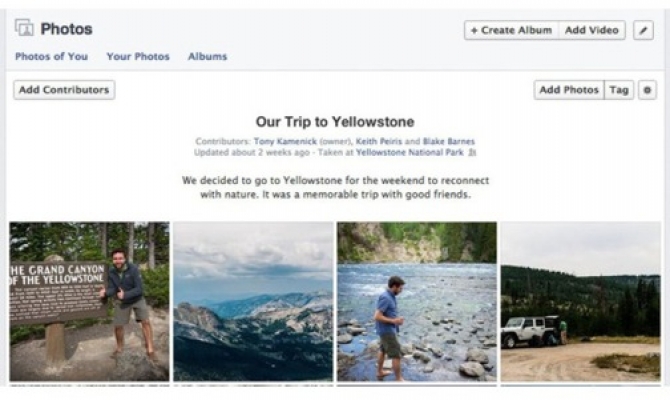670x400 pixels.
Task: Open the photo of man standing in river
Action: [417, 301]
